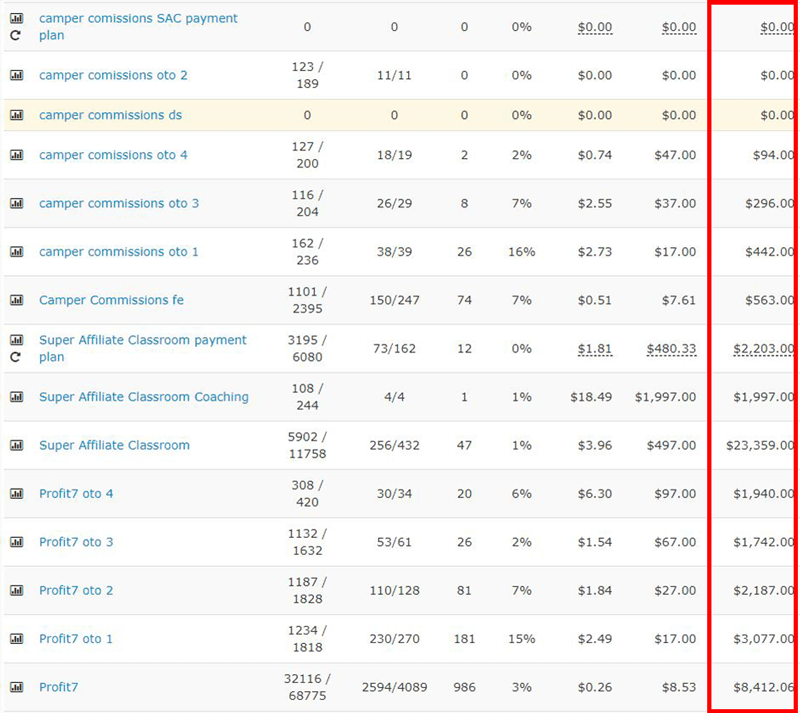Select the 256/432 cell
800x713 pixels.
(394, 446)
